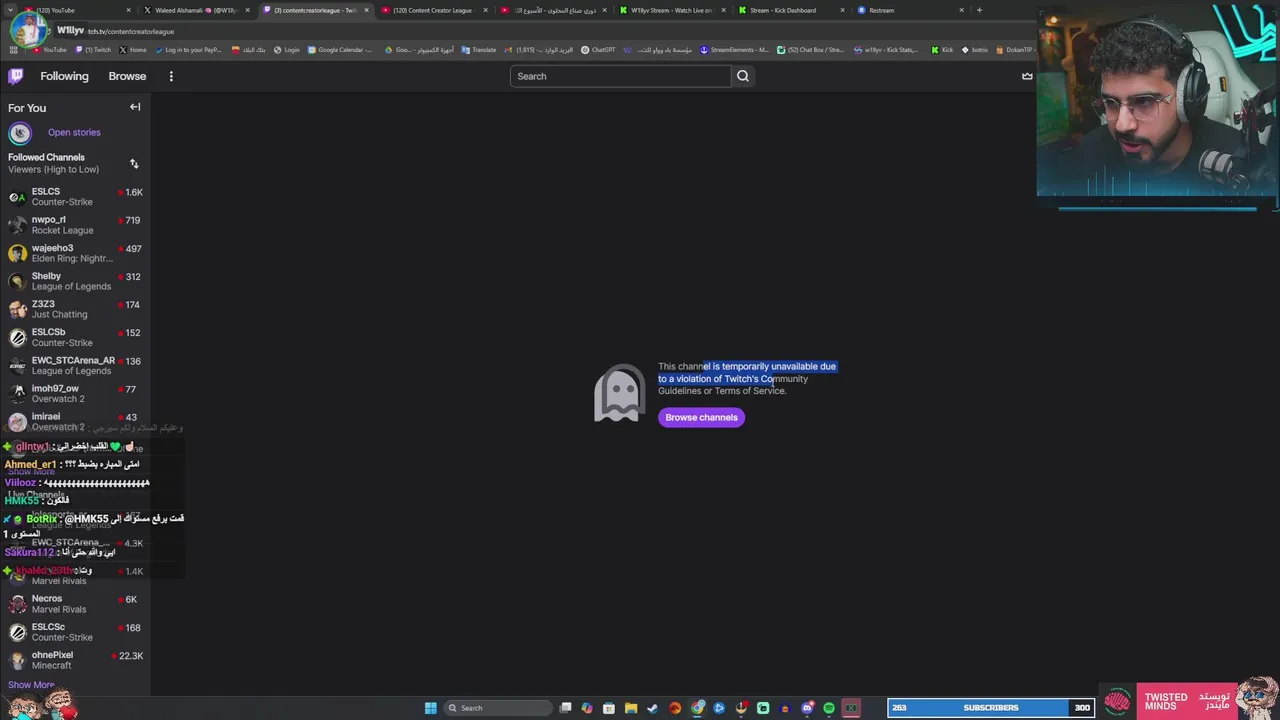Open nwpo_rl Rocket League channel
The image size is (1280, 720).
[x=75, y=225]
